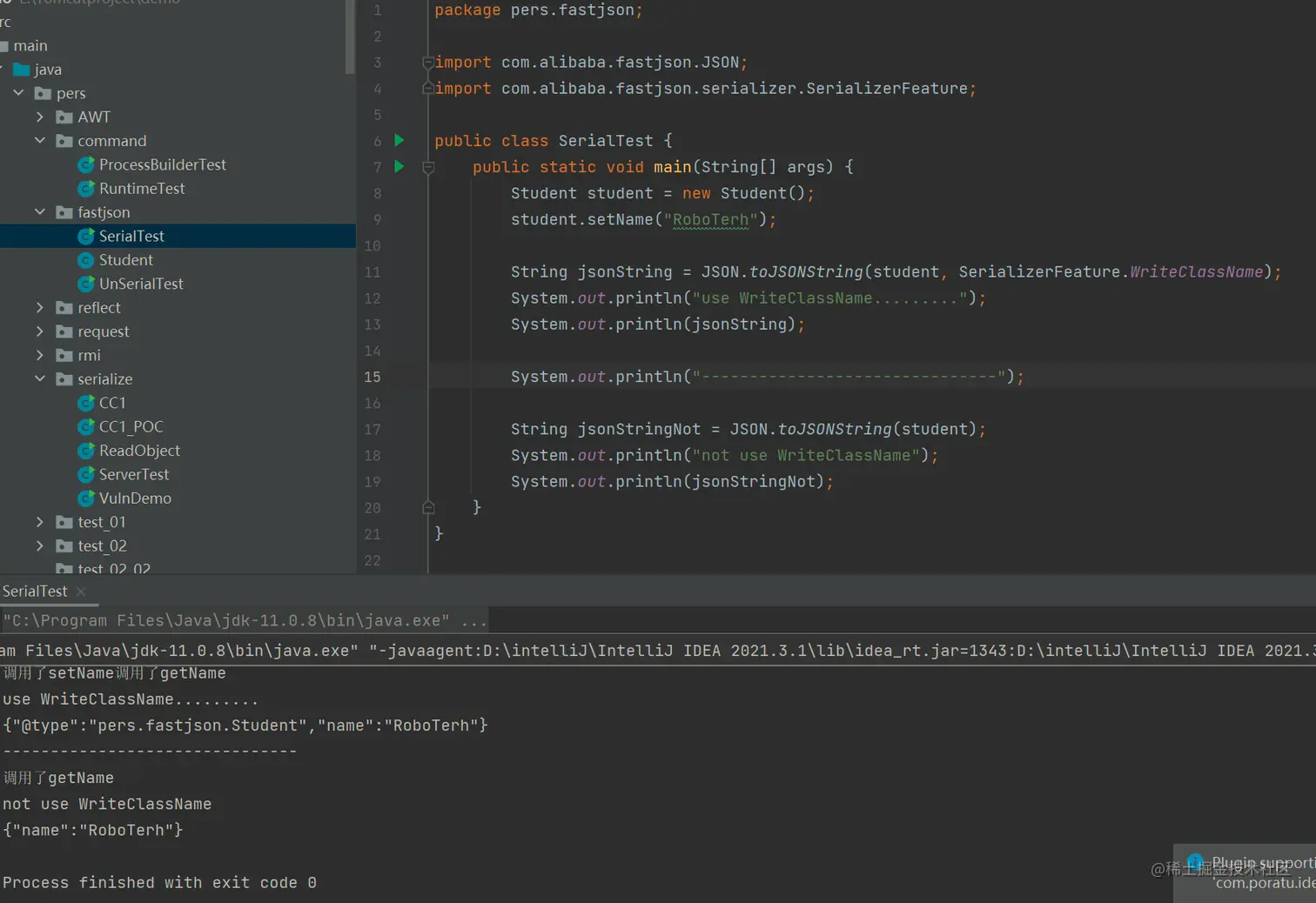Open VulnDemo file name in tree

(x=135, y=498)
